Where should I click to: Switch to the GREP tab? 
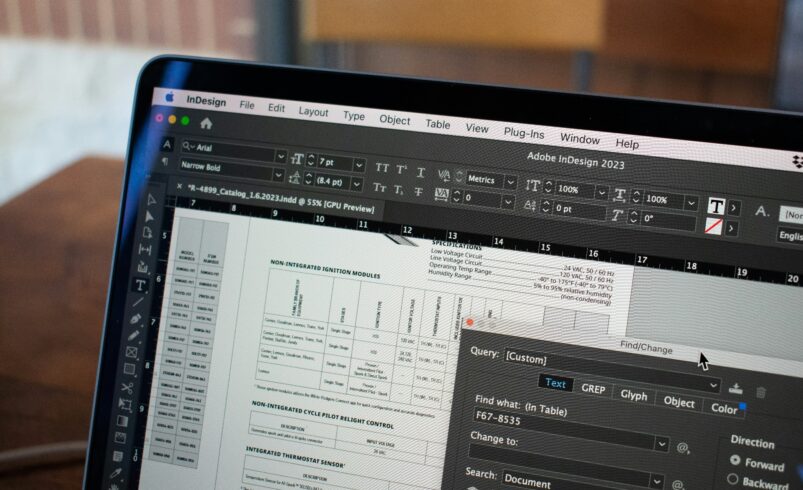point(593,389)
